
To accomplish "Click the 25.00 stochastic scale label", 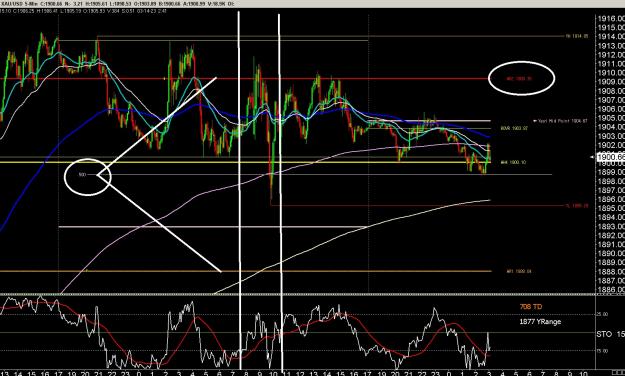I will coord(602,314).
